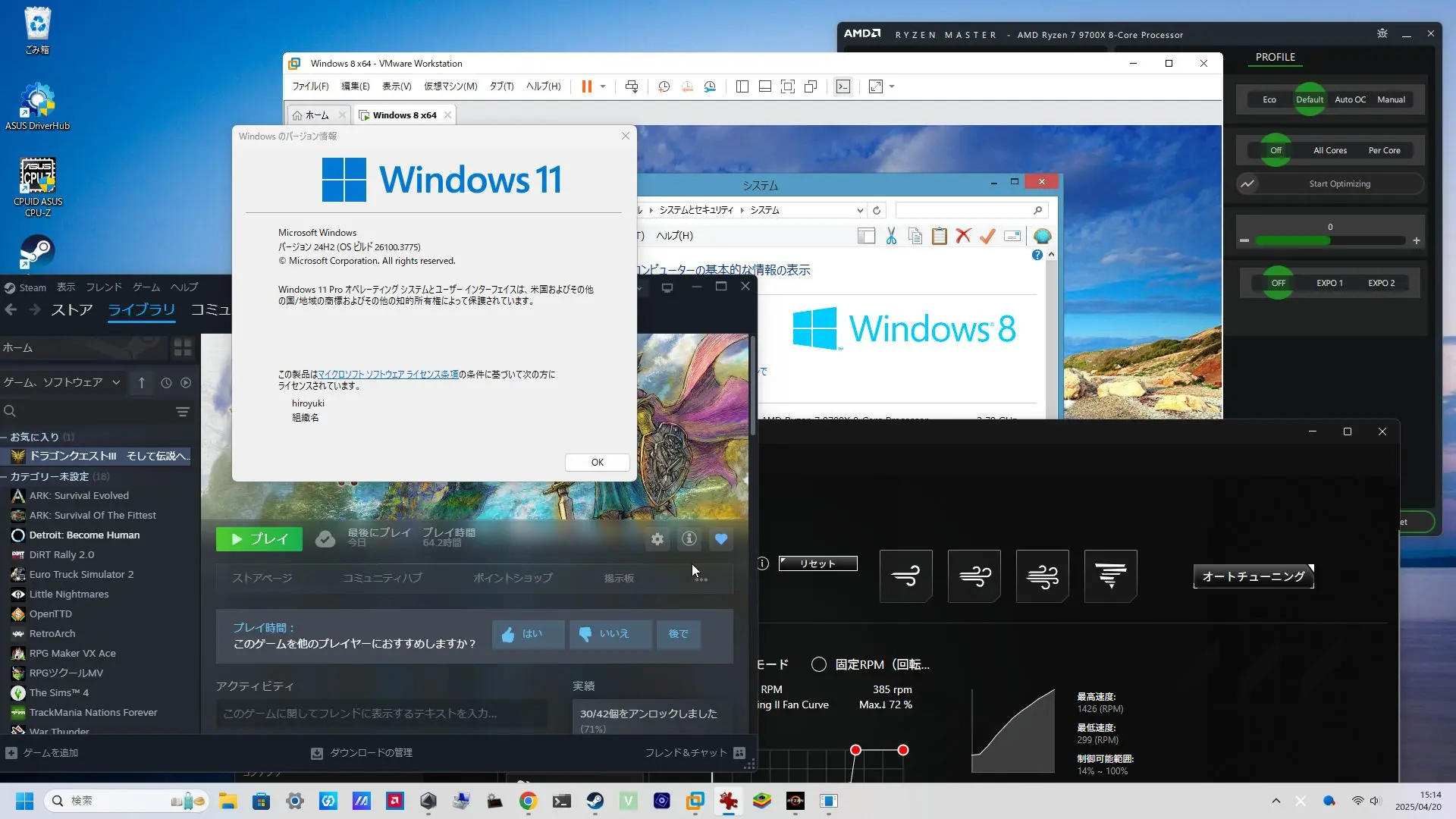Show or hide VMware library sidebar icon
Image resolution: width=1456 pixels, height=819 pixels.
742,86
